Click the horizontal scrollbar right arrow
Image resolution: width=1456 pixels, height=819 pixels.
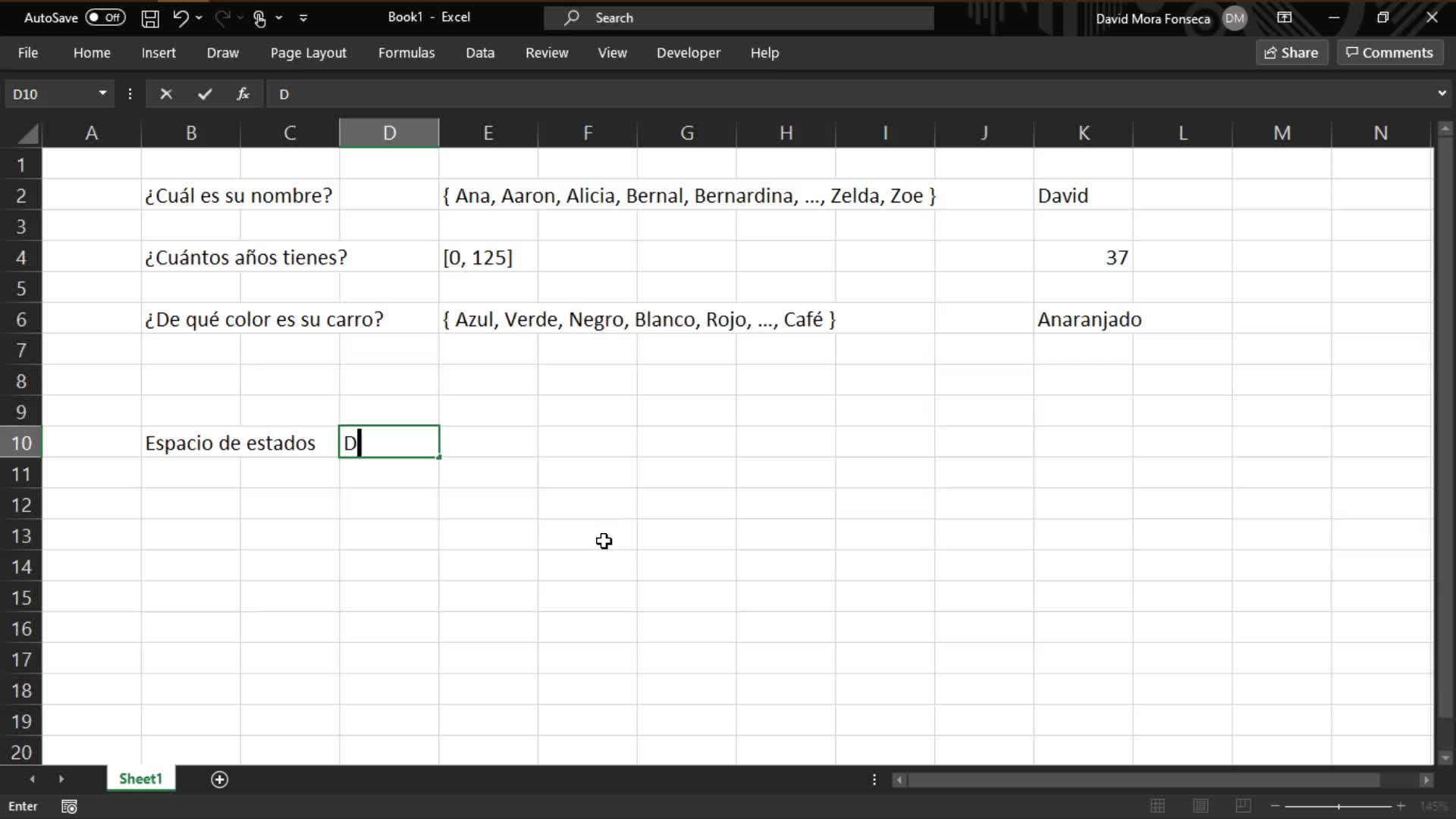pos(1426,780)
